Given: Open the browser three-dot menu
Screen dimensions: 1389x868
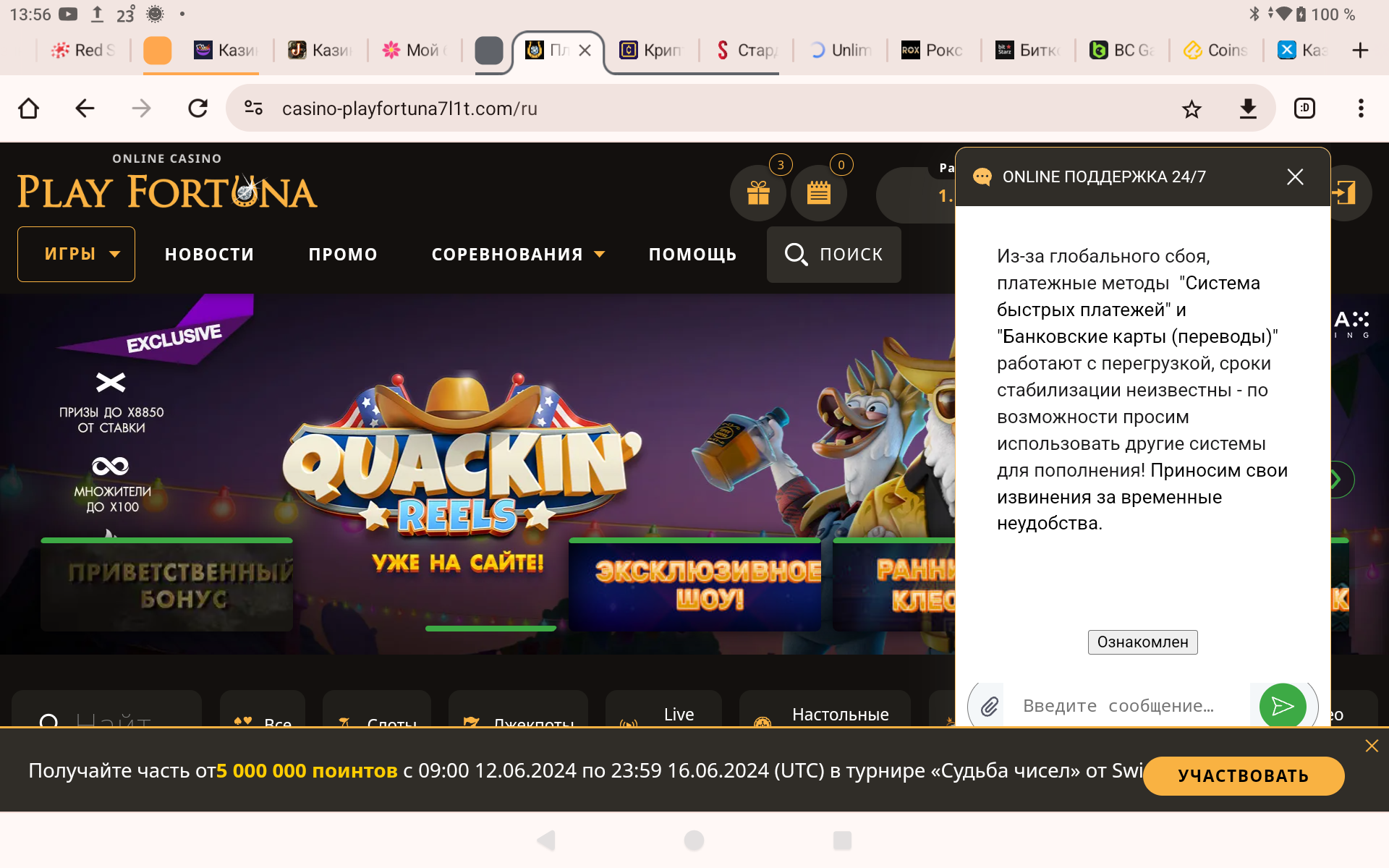Looking at the screenshot, I should tap(1360, 109).
